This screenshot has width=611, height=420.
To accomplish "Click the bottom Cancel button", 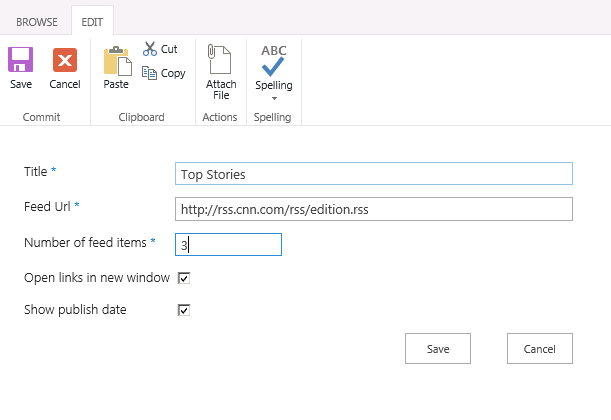I will pyautogui.click(x=540, y=349).
